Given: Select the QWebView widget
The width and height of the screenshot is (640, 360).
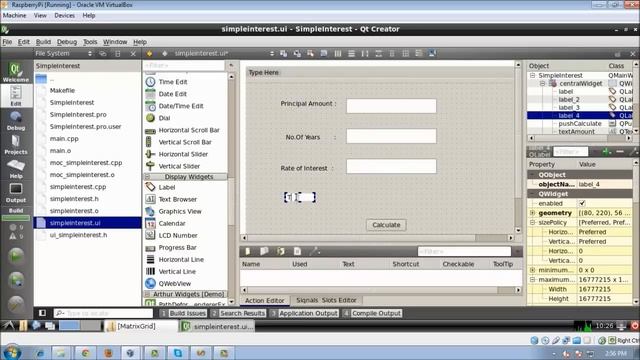Looking at the screenshot, I should [x=175, y=283].
